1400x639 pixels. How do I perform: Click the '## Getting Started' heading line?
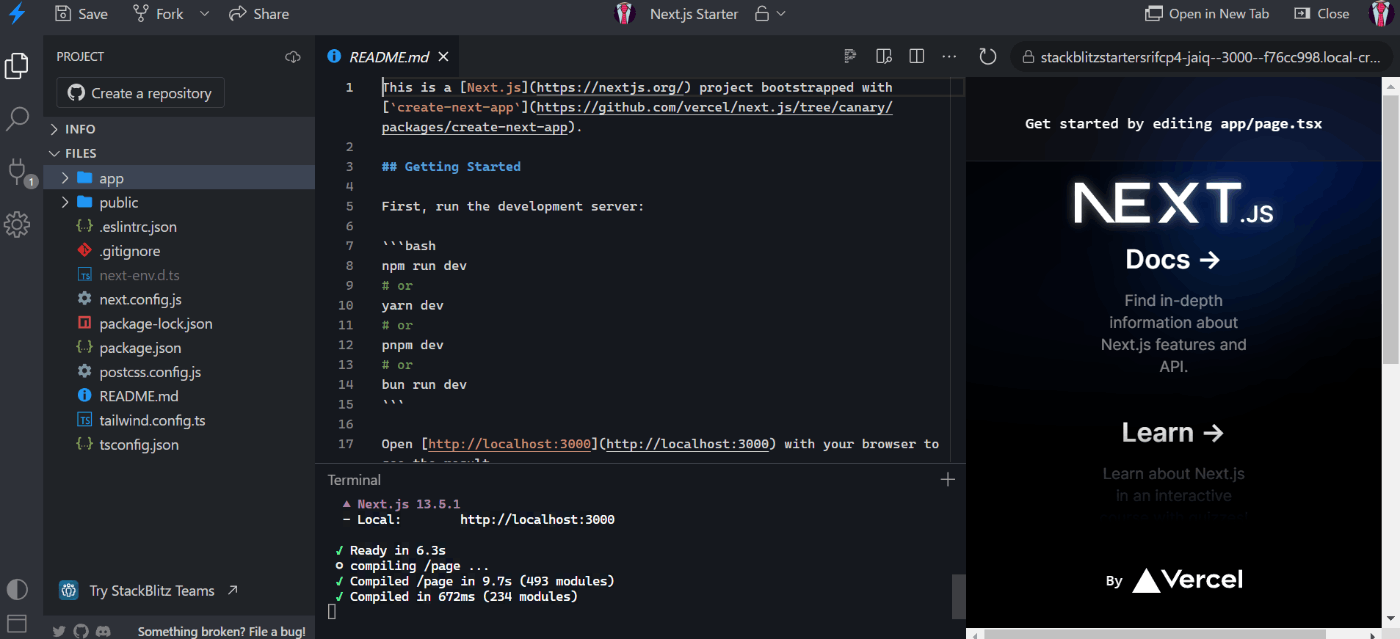451,166
